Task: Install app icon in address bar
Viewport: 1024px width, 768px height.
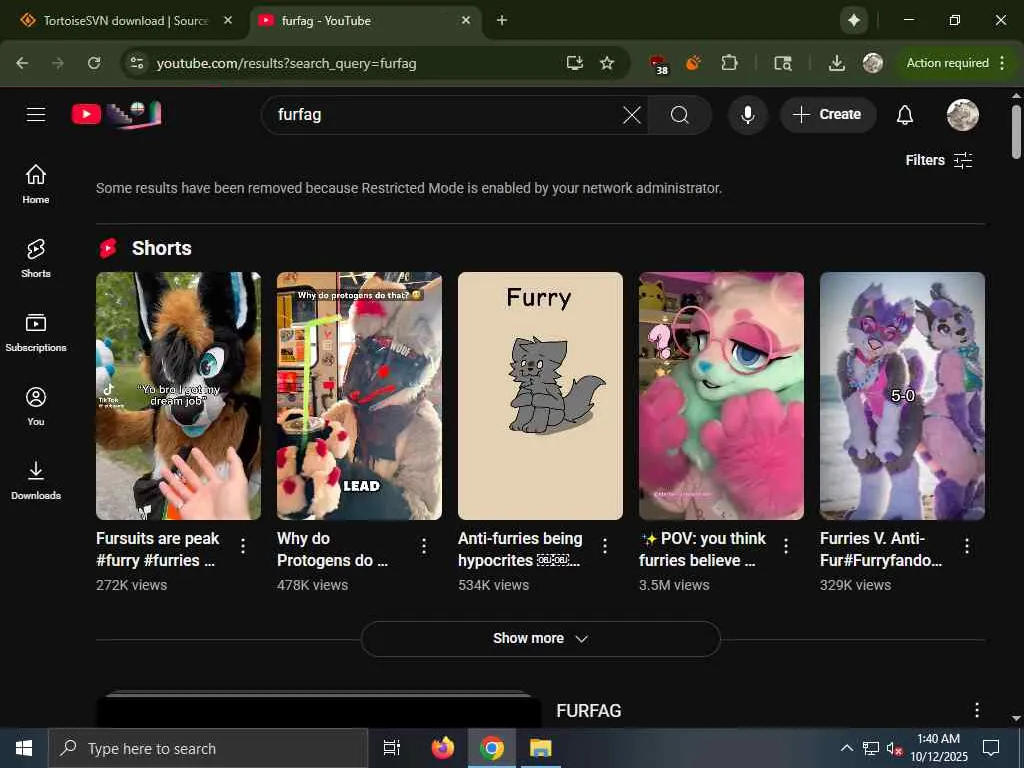Action: pyautogui.click(x=575, y=63)
